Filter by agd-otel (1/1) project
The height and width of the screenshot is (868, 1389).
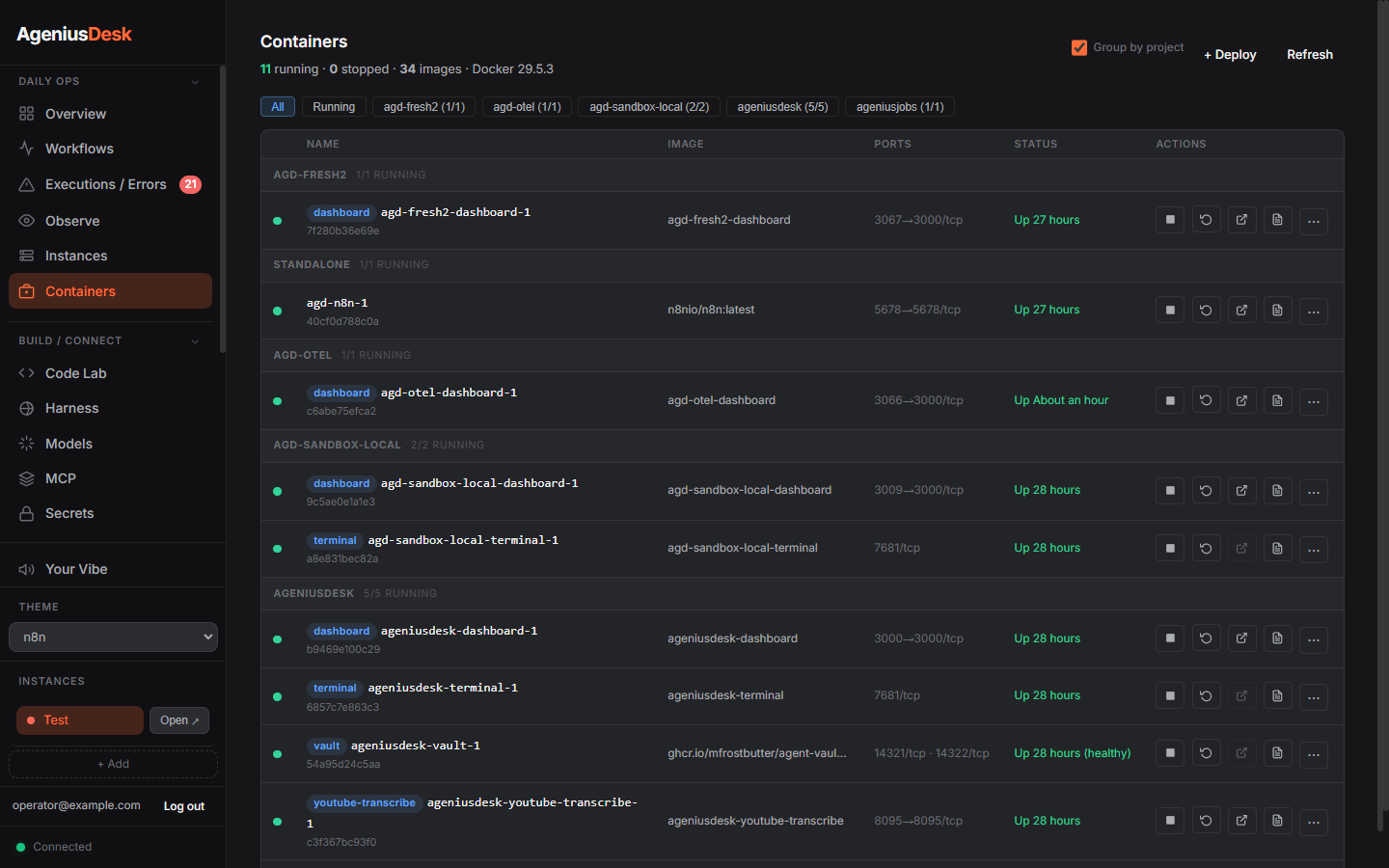coord(527,107)
